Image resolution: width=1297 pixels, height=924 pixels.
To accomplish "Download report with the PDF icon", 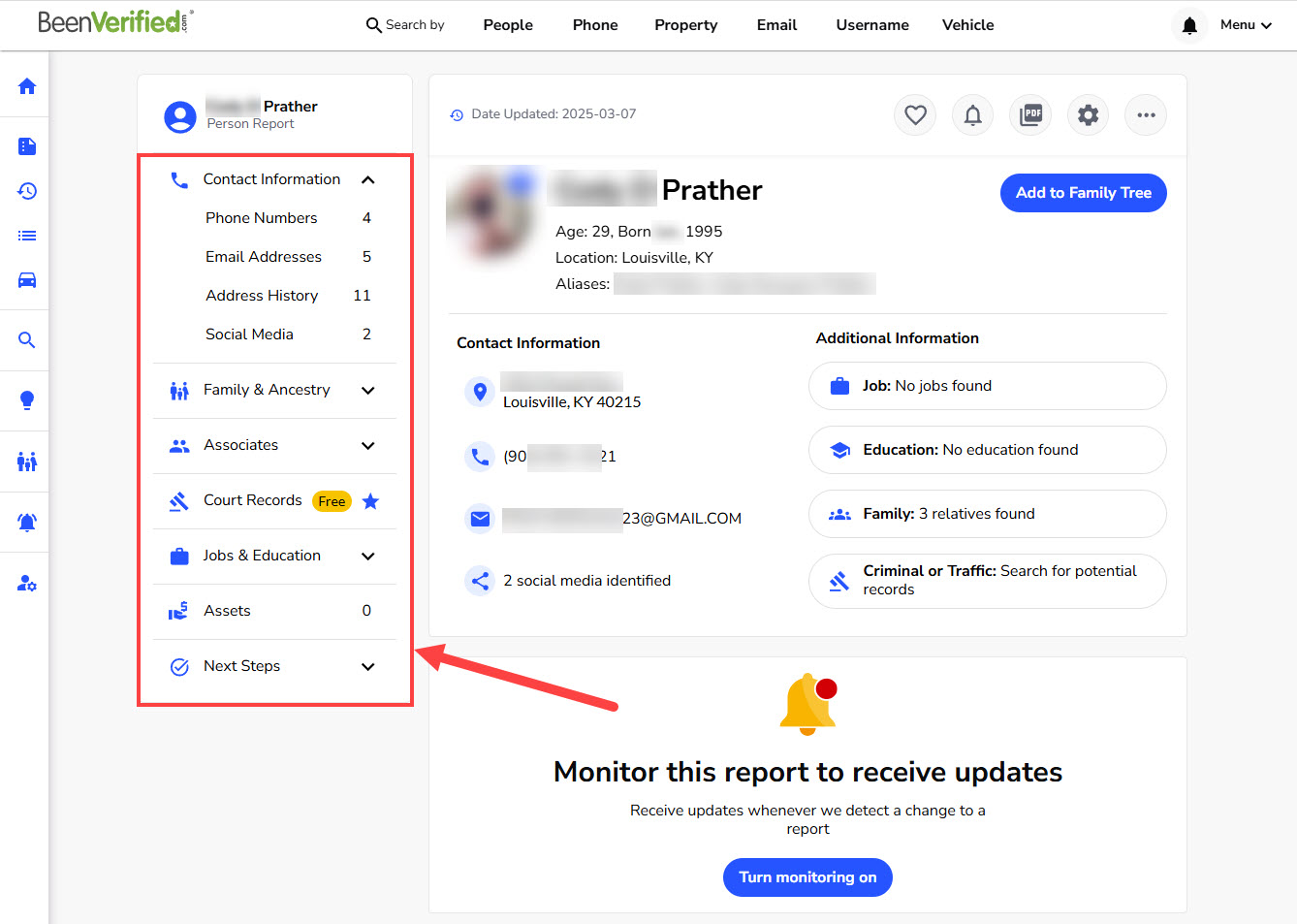I will tap(1030, 115).
